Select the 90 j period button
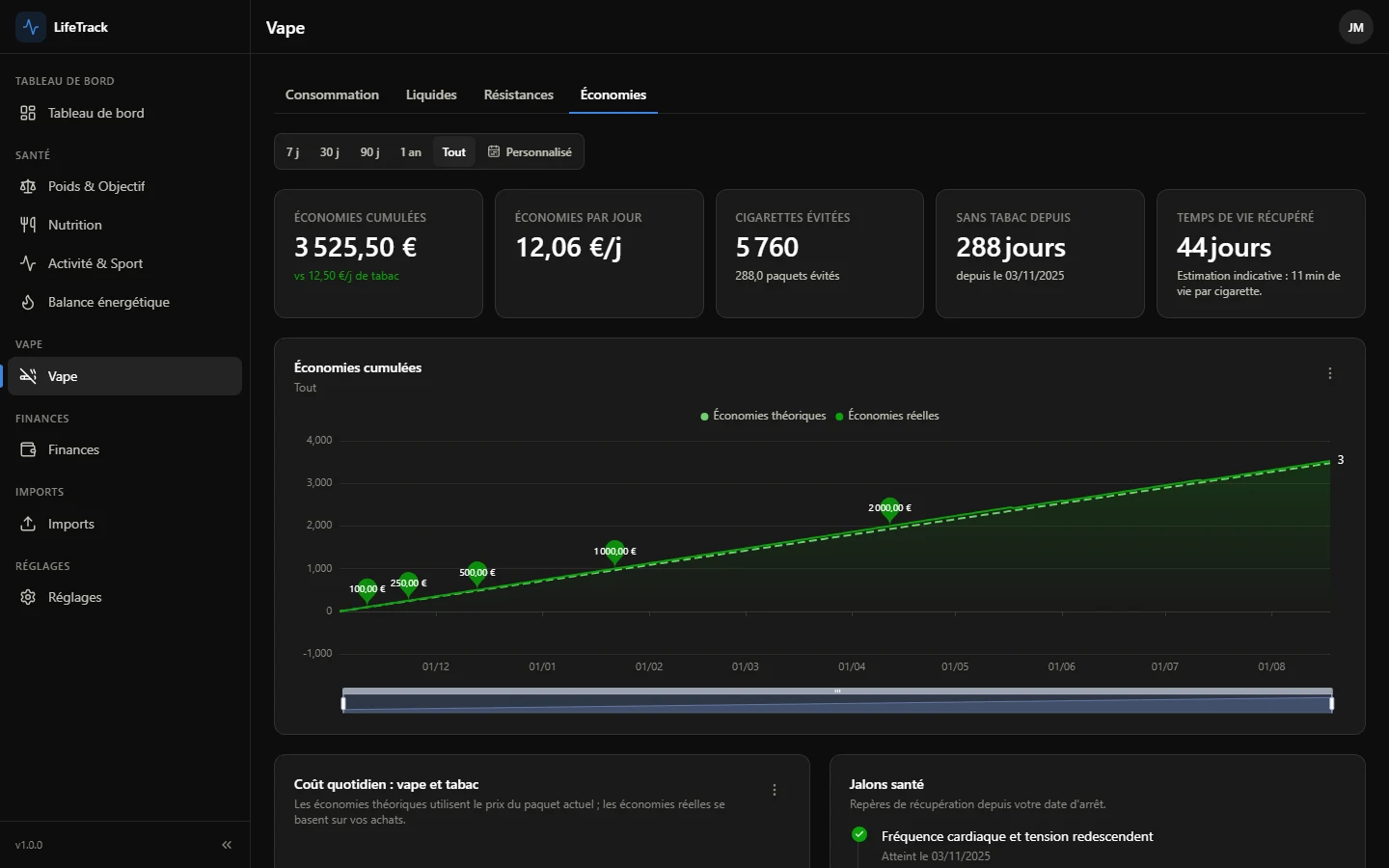The height and width of the screenshot is (868, 1389). [369, 151]
